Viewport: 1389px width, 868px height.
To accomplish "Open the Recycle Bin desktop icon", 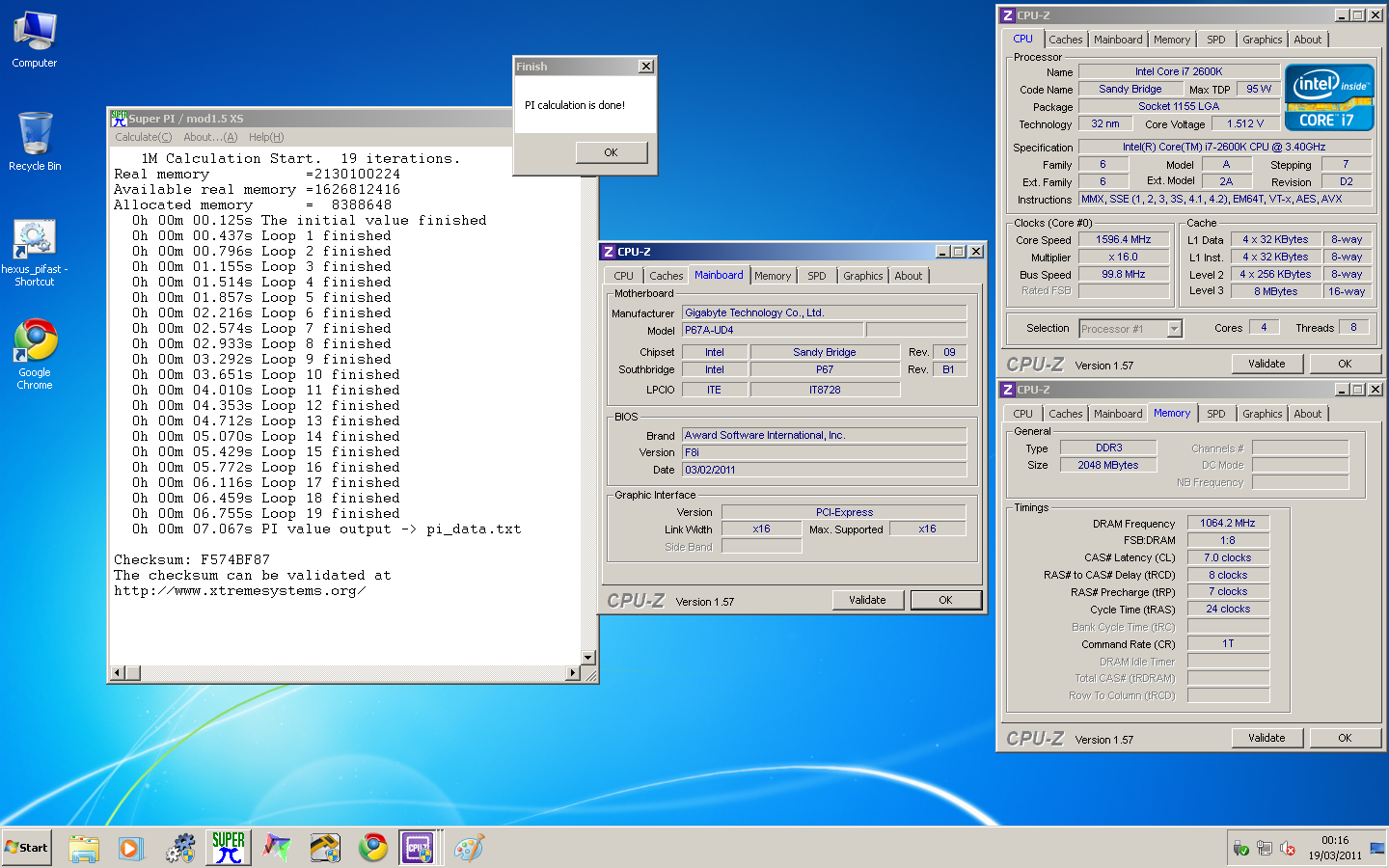I will 35,141.
